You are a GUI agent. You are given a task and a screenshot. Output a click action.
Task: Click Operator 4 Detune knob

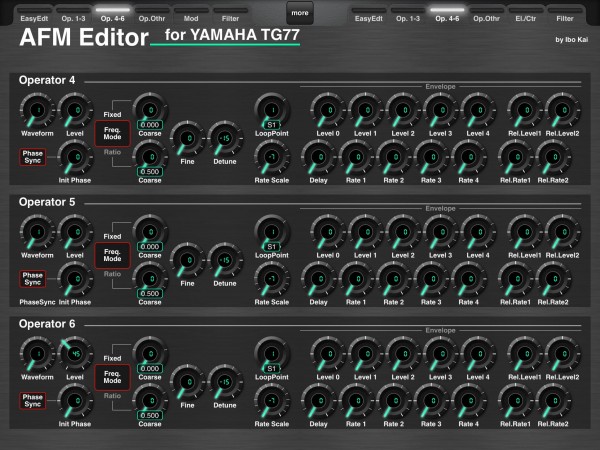(x=225, y=139)
